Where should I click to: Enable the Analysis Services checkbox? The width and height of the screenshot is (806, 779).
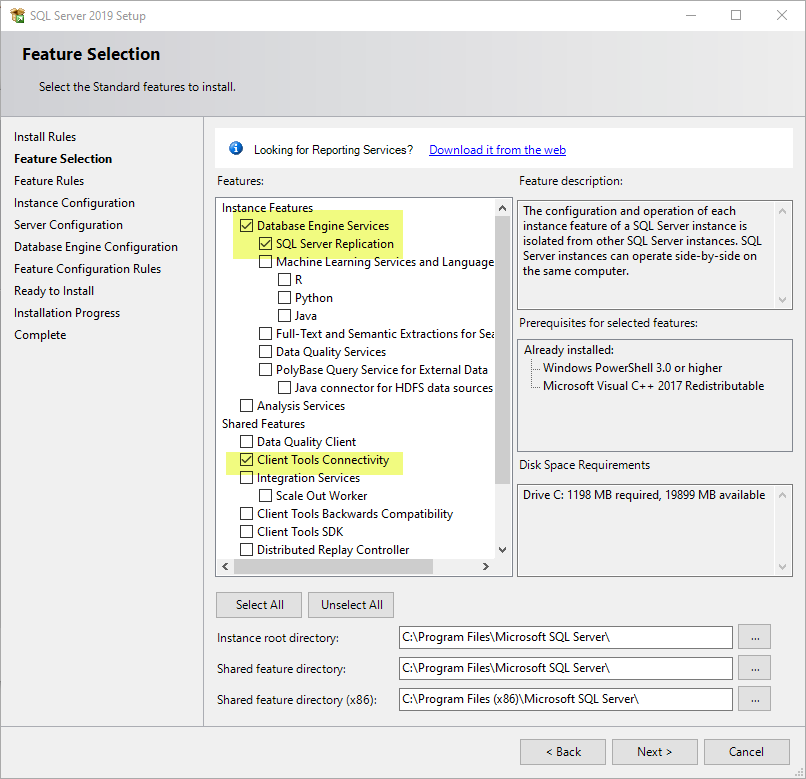pos(247,406)
